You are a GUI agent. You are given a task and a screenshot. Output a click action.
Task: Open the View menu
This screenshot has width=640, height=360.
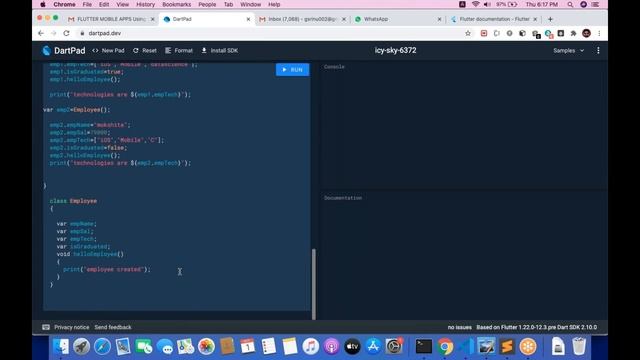122,4
